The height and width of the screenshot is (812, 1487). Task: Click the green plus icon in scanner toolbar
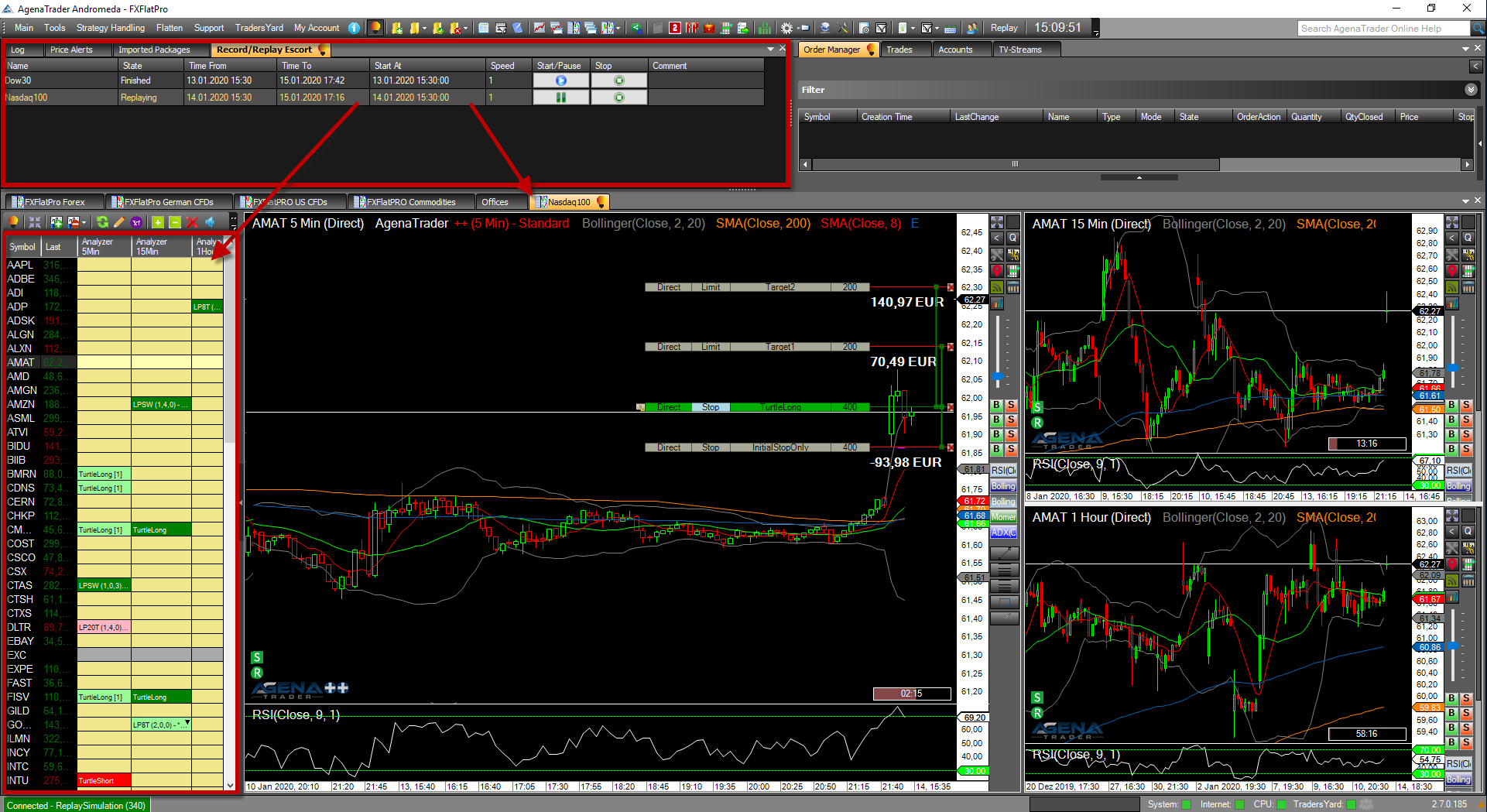[158, 222]
